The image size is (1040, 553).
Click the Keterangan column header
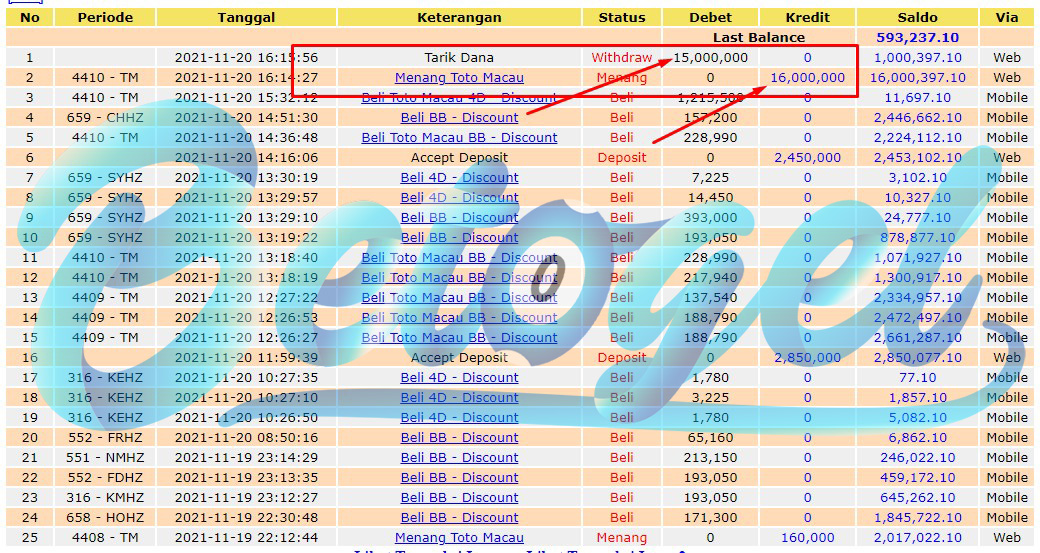click(459, 17)
